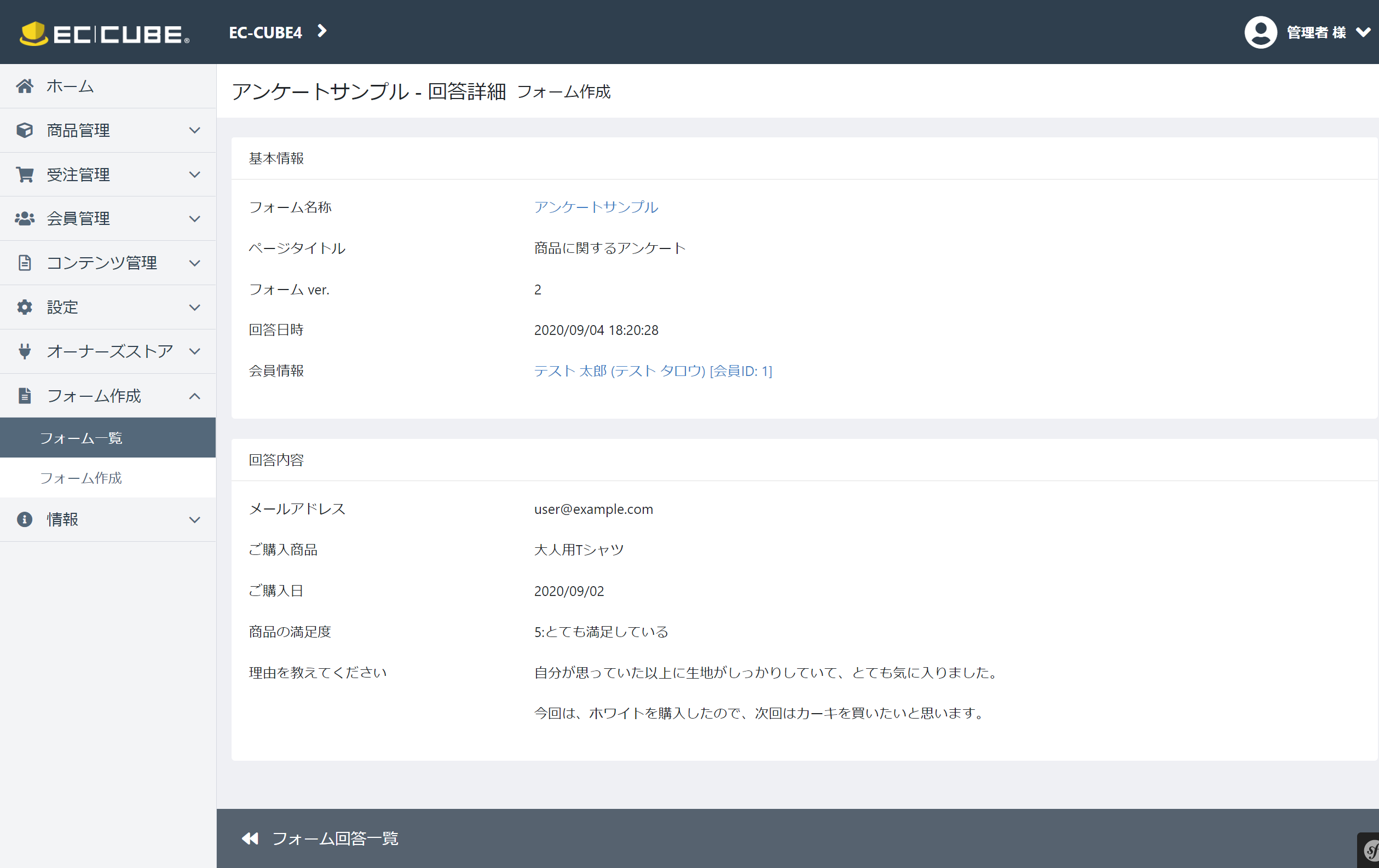Viewport: 1379px width, 868px height.
Task: Click the 商品の満足度 label
Action: 290,632
